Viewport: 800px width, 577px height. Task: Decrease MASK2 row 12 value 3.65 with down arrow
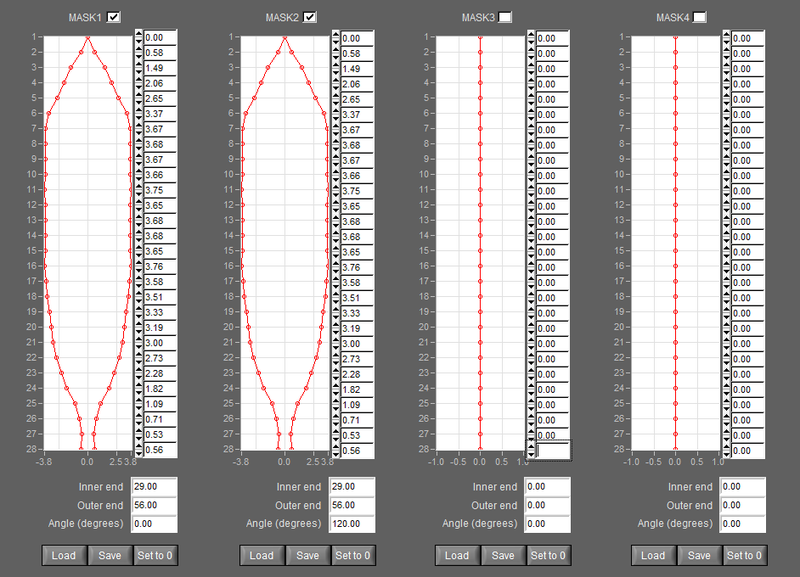pyautogui.click(x=336, y=210)
